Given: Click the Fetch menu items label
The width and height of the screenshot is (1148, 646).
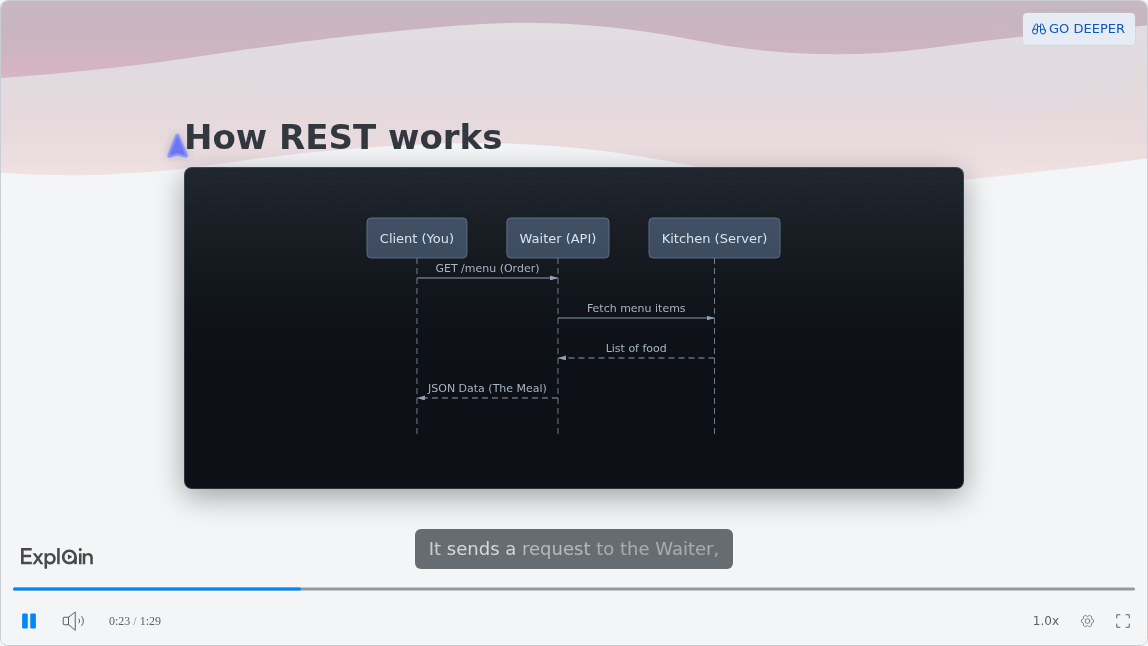Looking at the screenshot, I should coord(636,308).
